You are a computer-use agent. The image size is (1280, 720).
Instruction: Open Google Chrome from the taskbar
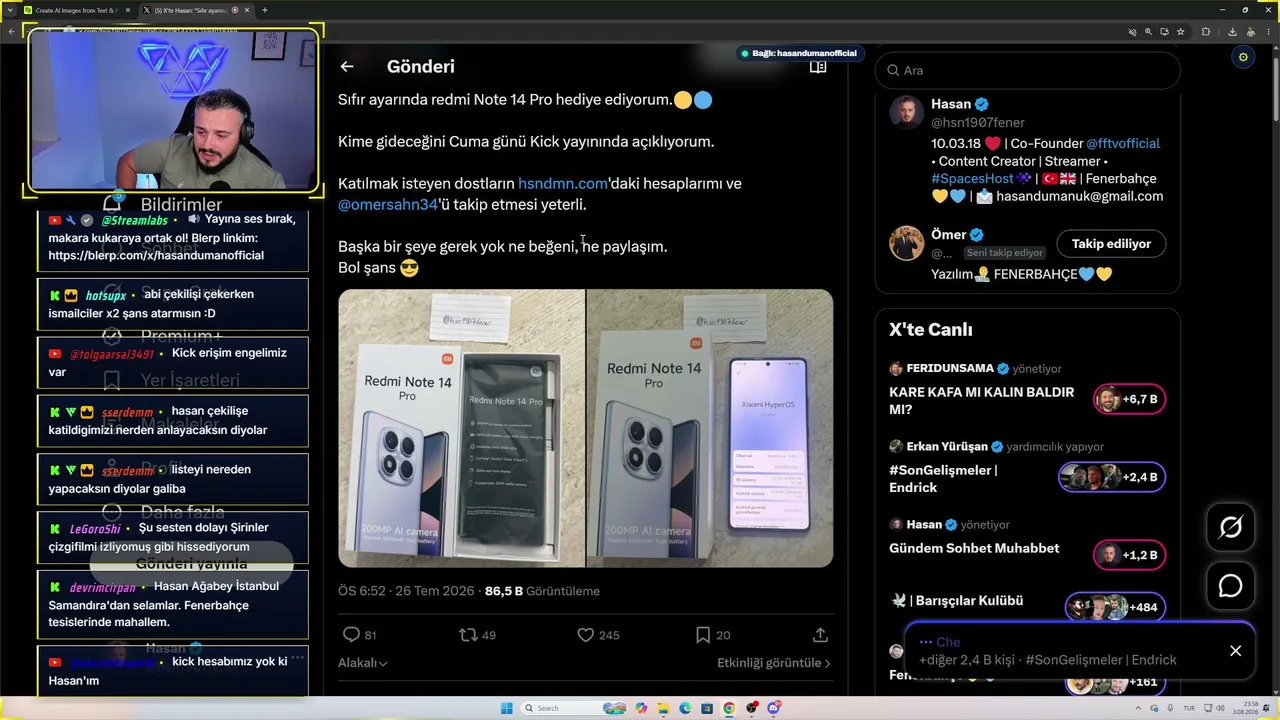pos(729,708)
